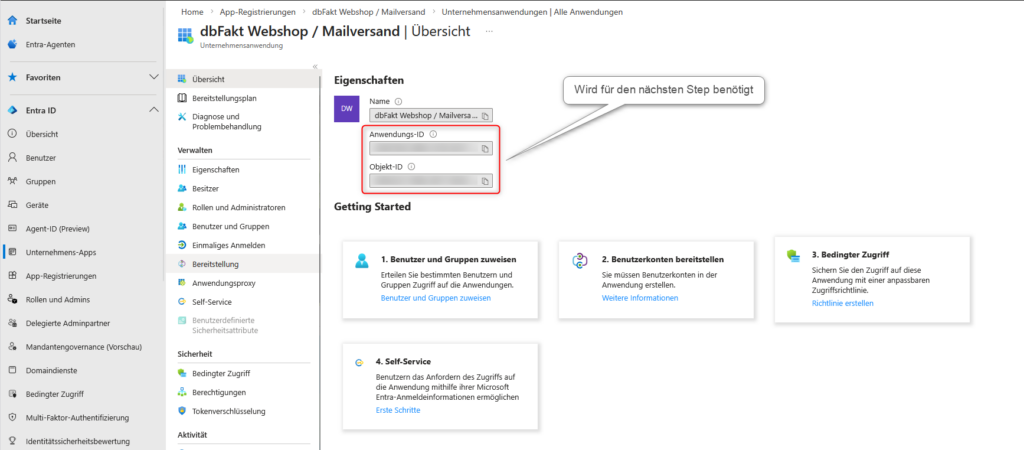Viewport: 1024px width, 450px height.
Task: Collapse the resource menu with double chevron
Action: tap(316, 66)
